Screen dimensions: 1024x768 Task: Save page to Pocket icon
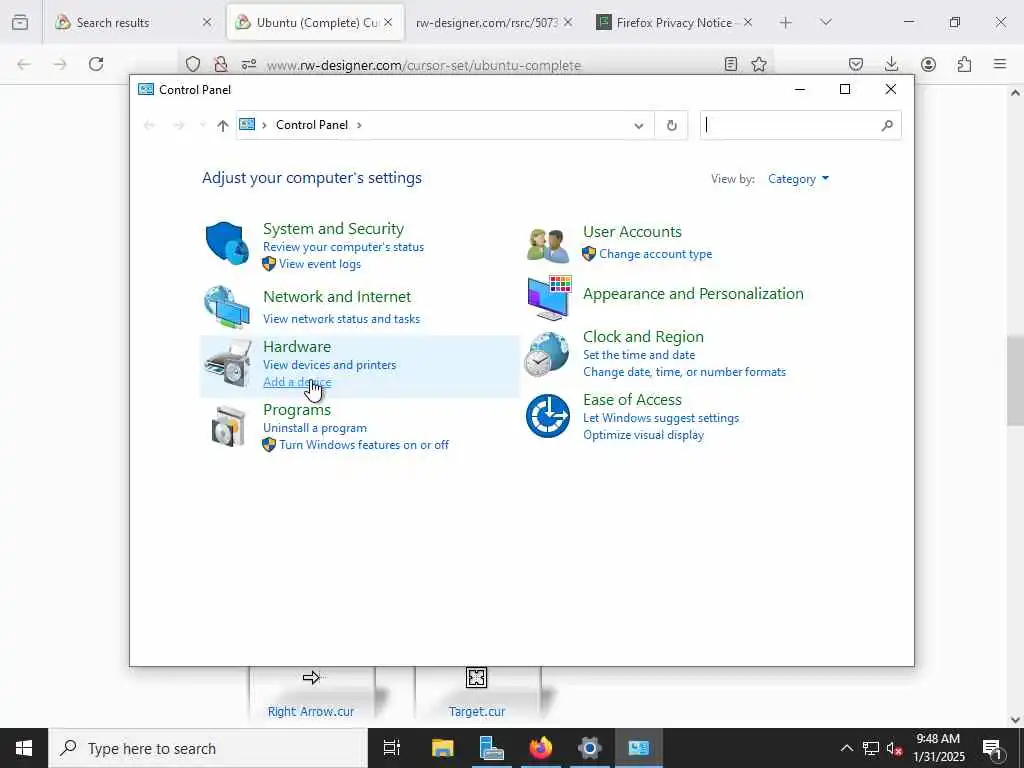(x=856, y=64)
